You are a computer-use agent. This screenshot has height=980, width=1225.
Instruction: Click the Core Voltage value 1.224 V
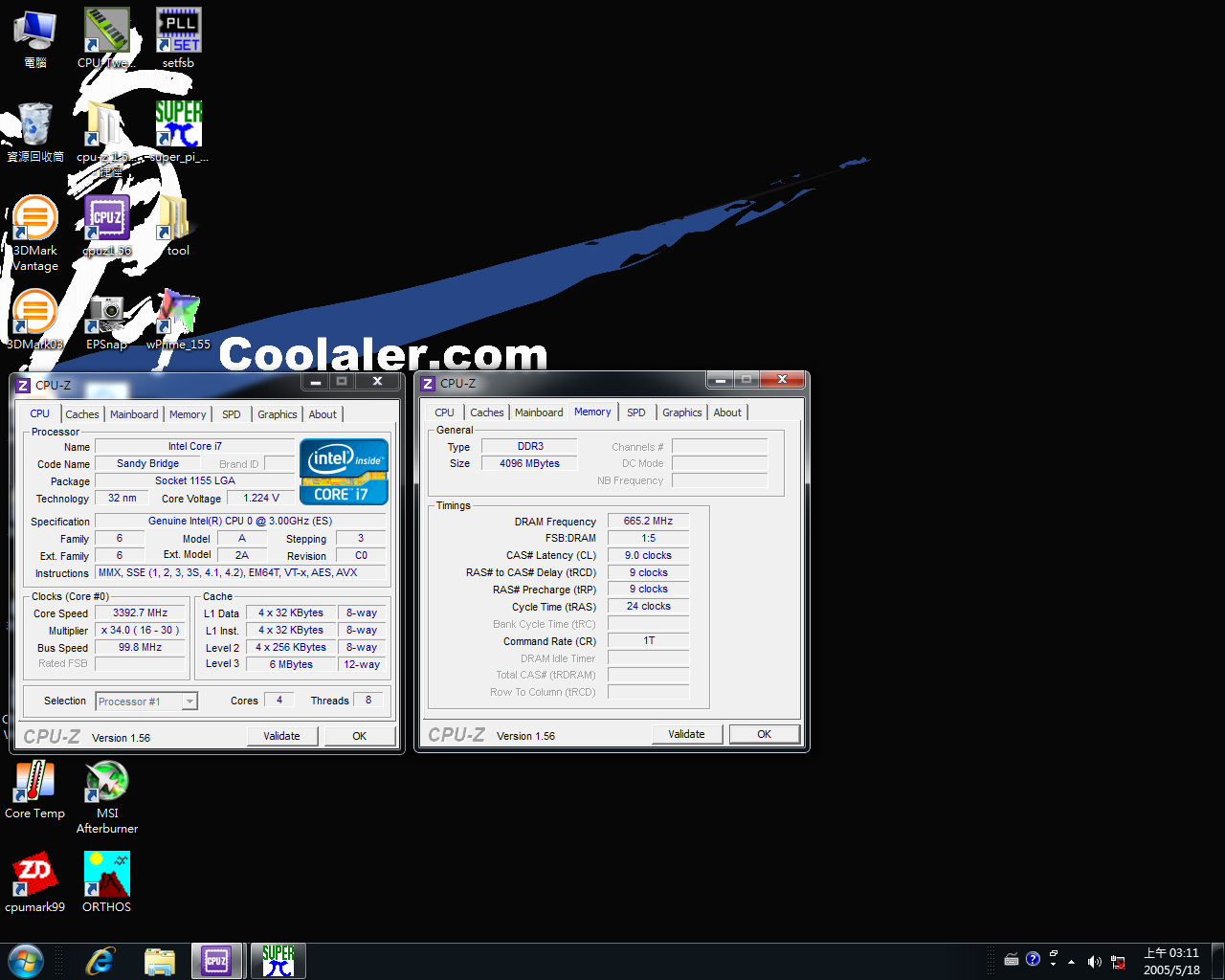(261, 498)
